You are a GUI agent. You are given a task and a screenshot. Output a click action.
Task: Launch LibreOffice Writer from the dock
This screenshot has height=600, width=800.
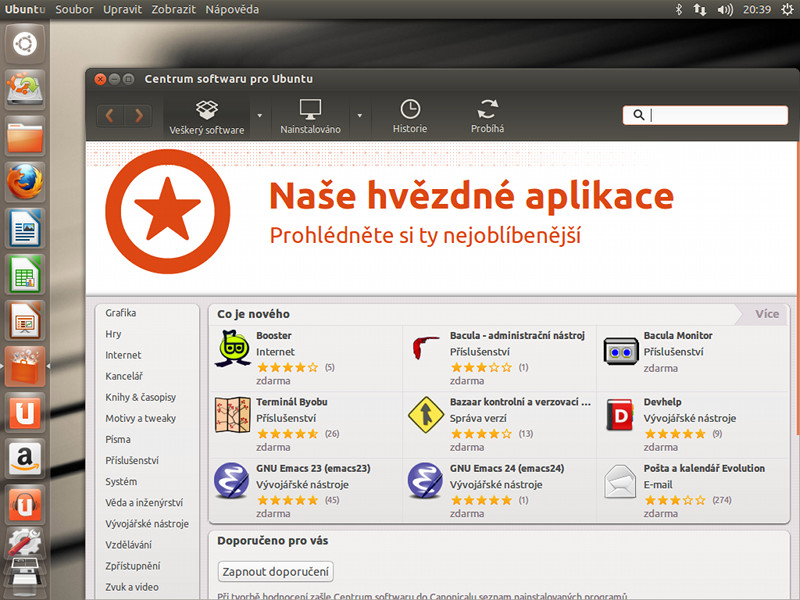click(25, 228)
